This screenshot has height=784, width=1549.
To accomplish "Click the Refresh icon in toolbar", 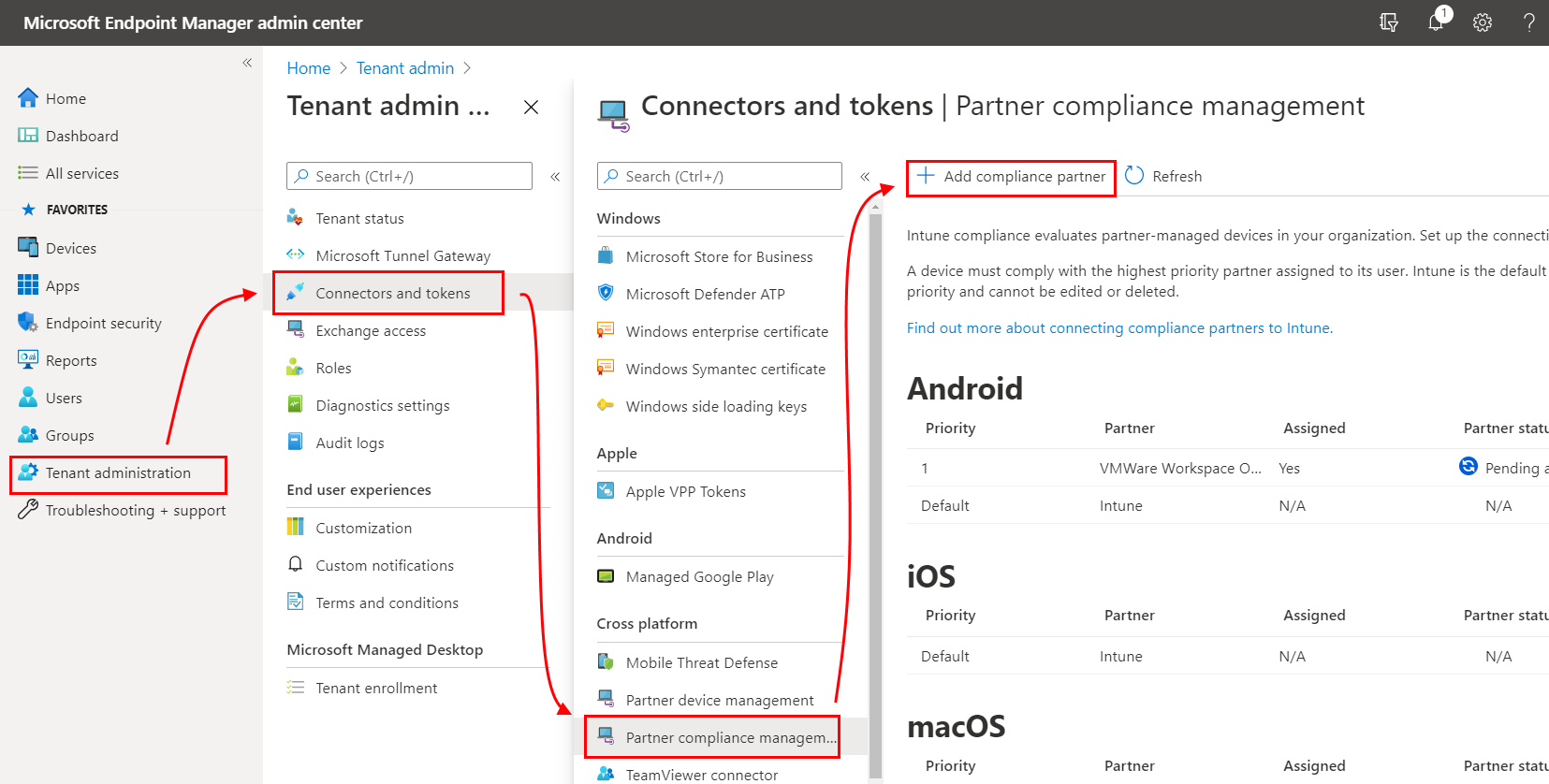I will coord(1134,176).
